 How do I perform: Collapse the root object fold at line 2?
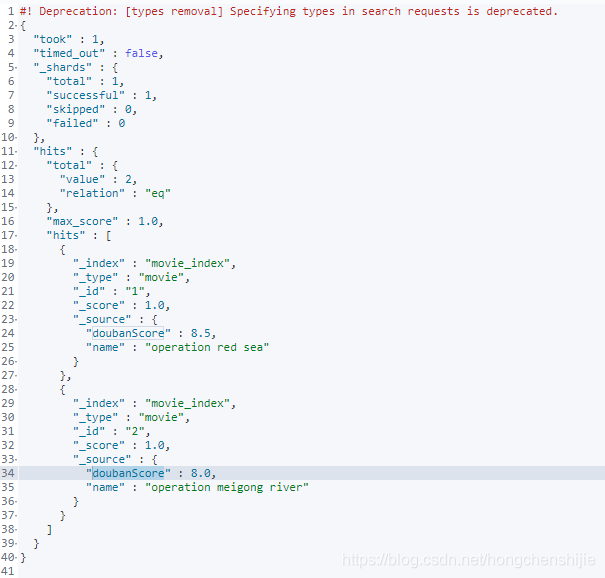tap(16, 25)
